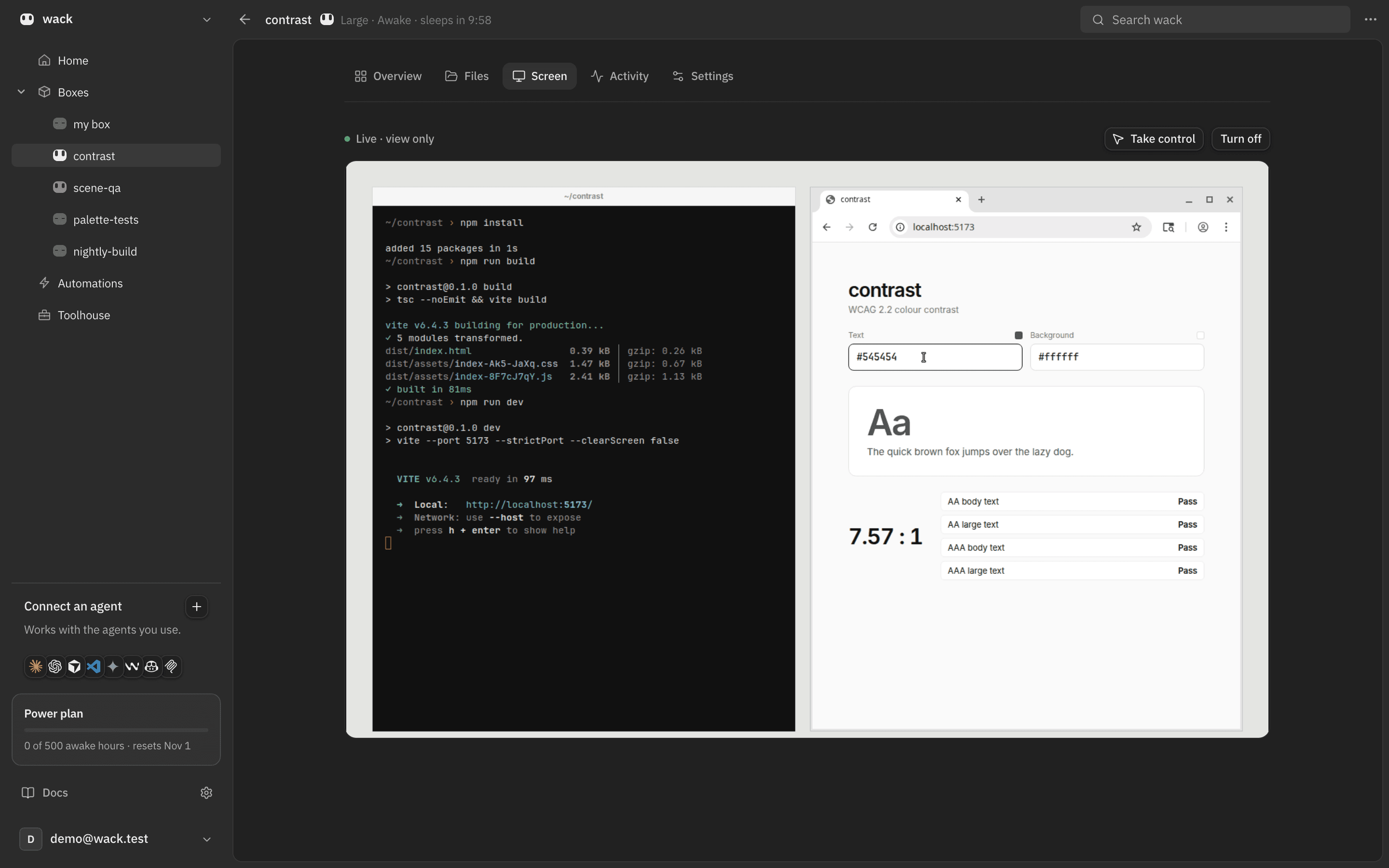
Task: Click the Power plan awake hours progress bar
Action: [x=116, y=730]
